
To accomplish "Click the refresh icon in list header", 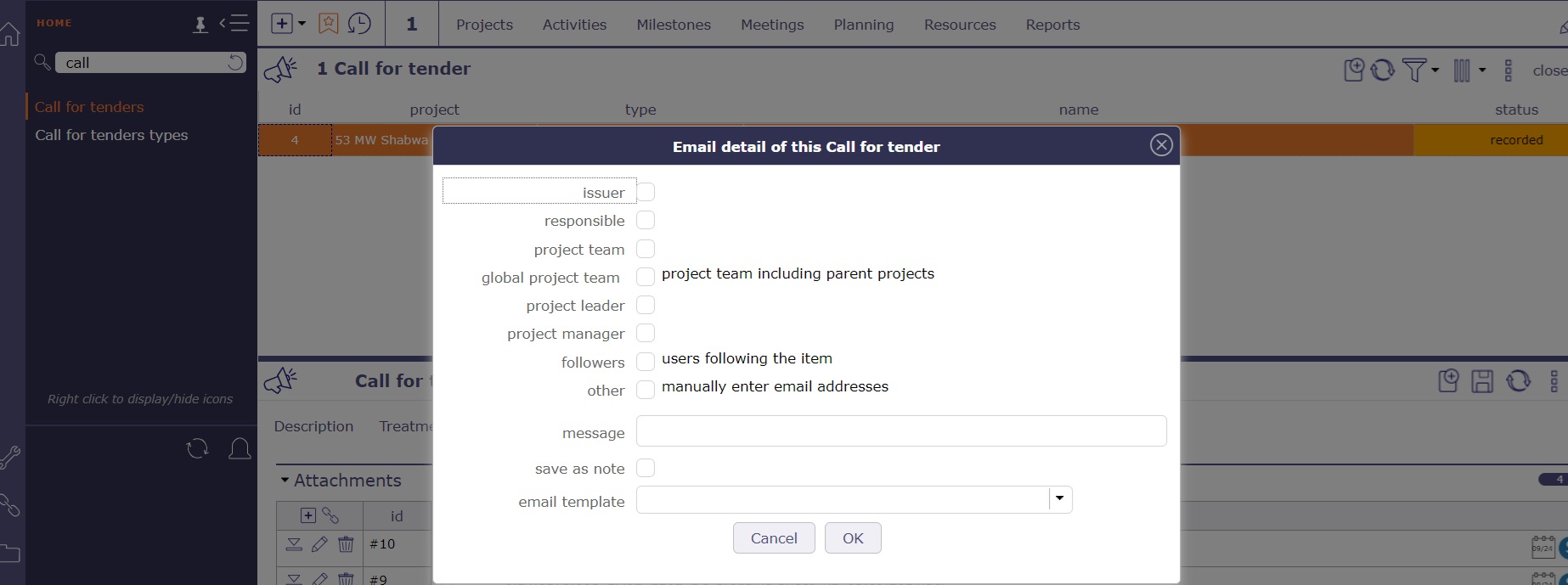I will point(1383,70).
